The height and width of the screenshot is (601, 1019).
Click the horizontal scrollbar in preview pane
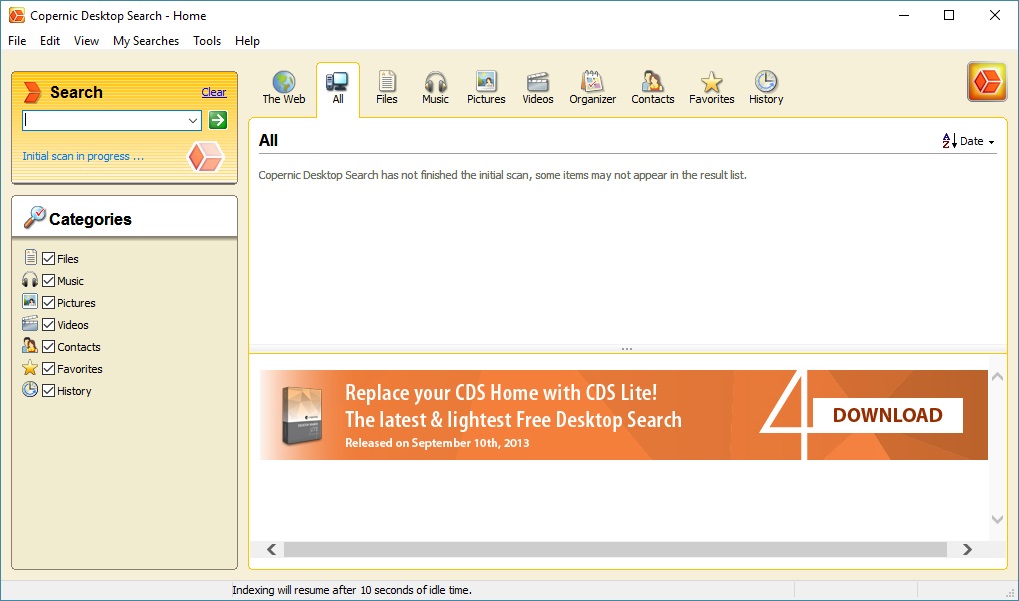tap(614, 549)
